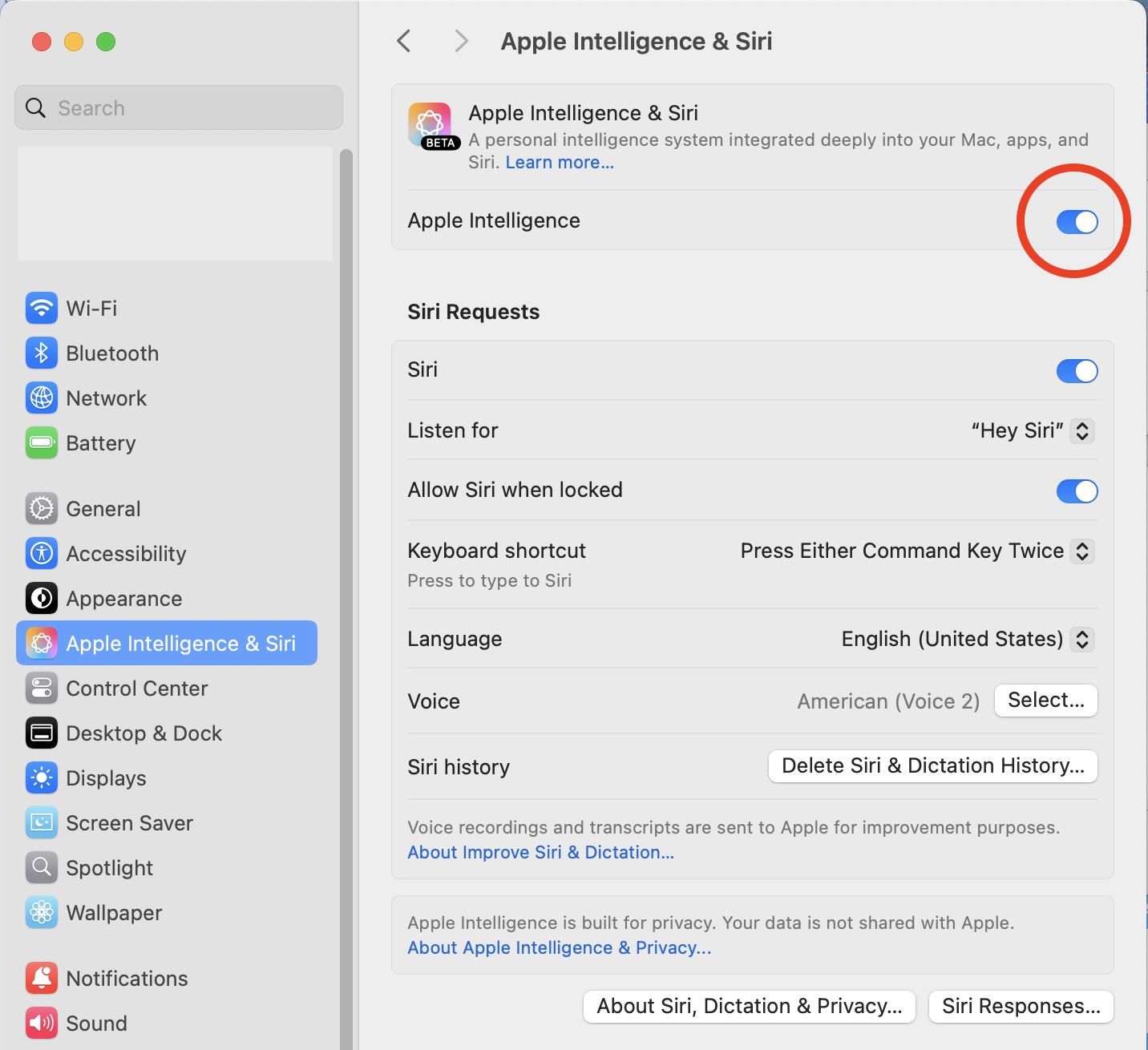
Task: Click About Siri, Dictation & Privacy button
Action: [x=750, y=1007]
